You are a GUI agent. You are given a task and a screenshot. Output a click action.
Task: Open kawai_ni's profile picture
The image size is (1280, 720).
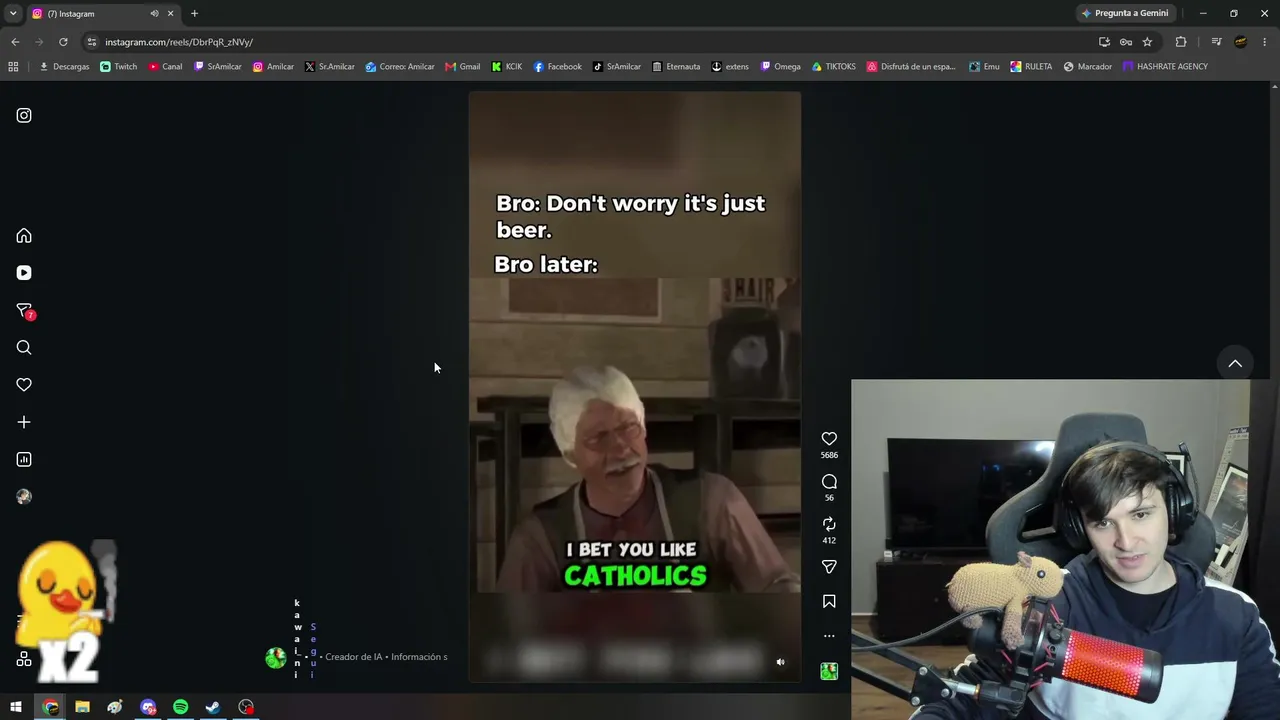(x=276, y=657)
